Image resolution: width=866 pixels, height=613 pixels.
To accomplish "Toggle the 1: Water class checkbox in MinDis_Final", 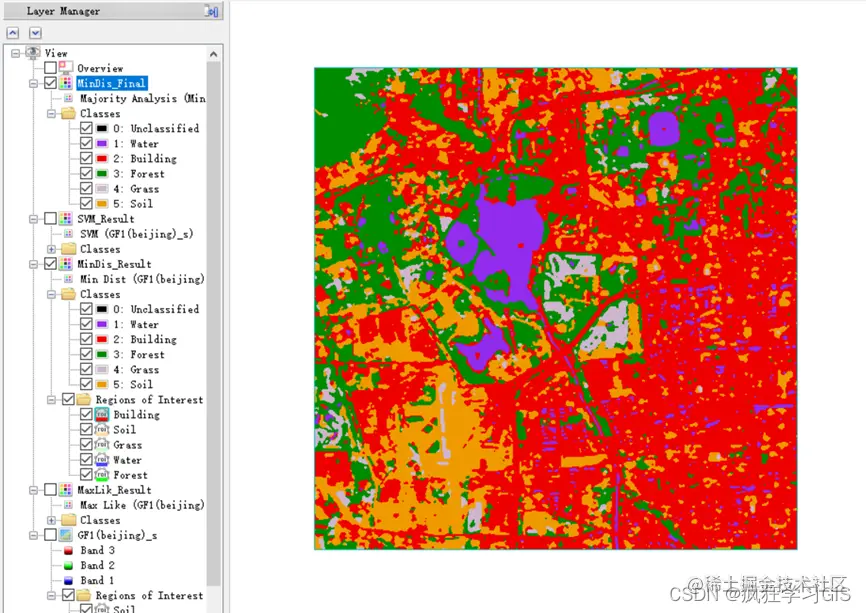I will tap(86, 144).
